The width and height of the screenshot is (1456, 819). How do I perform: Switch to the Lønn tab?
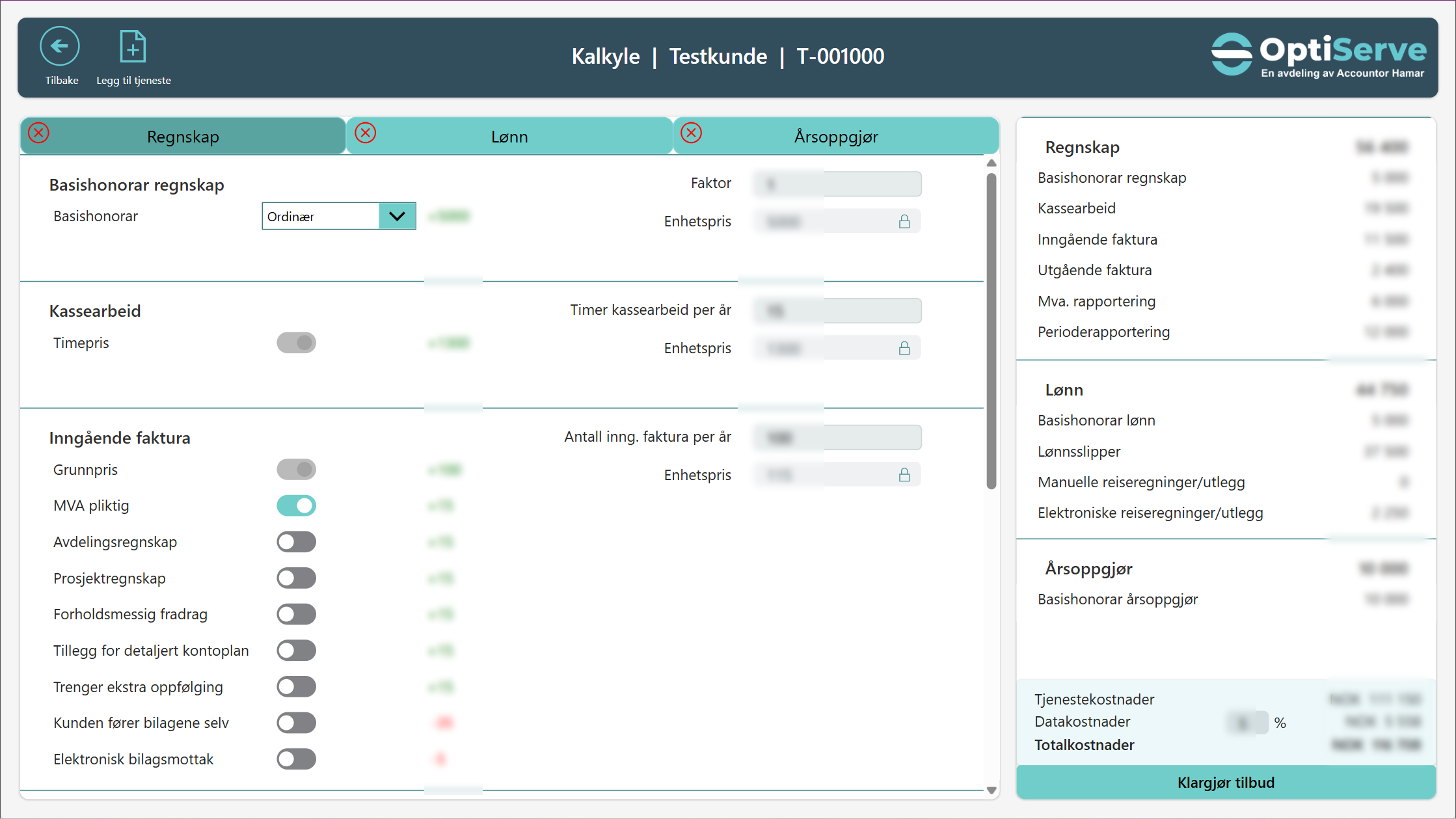509,137
